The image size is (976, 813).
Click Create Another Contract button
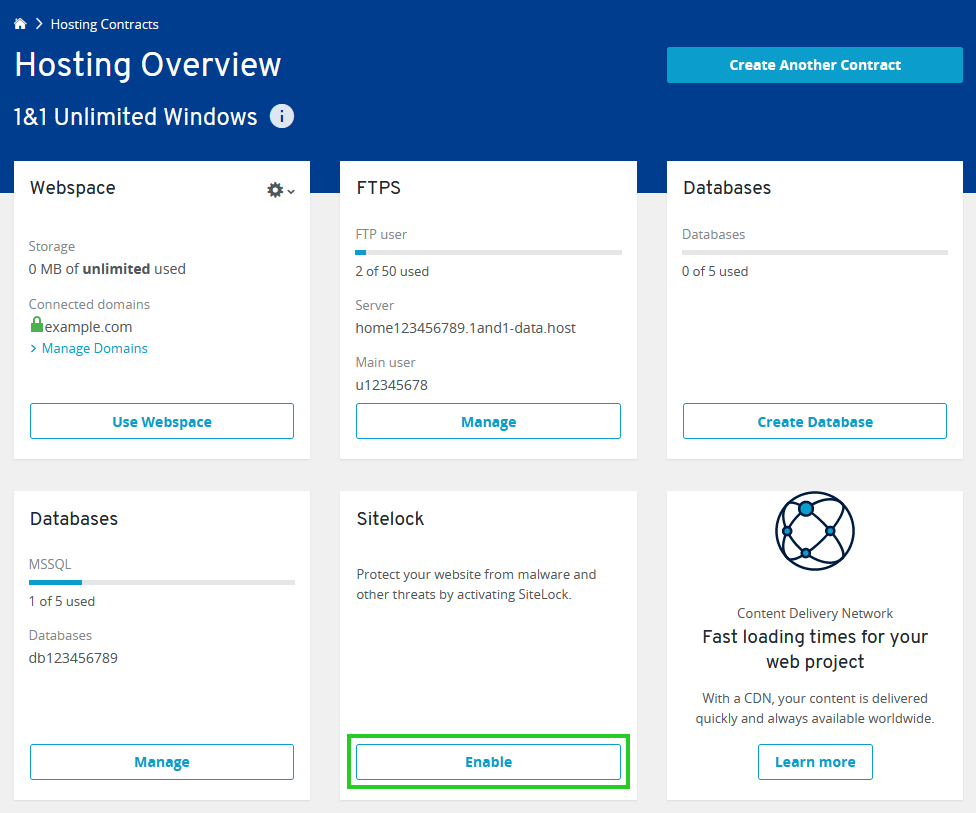coord(815,65)
